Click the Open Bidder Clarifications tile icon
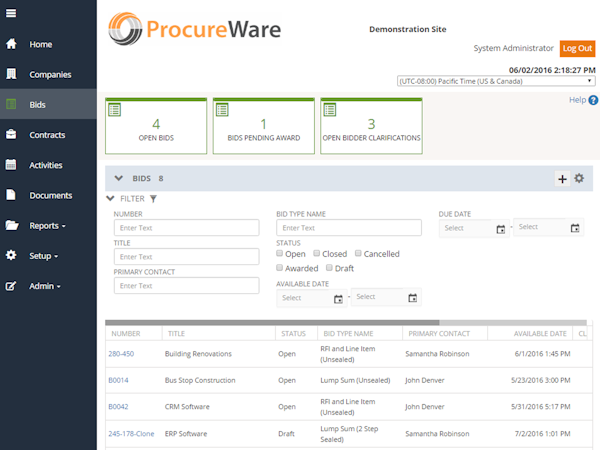Viewport: 600px width, 450px height. [x=329, y=110]
